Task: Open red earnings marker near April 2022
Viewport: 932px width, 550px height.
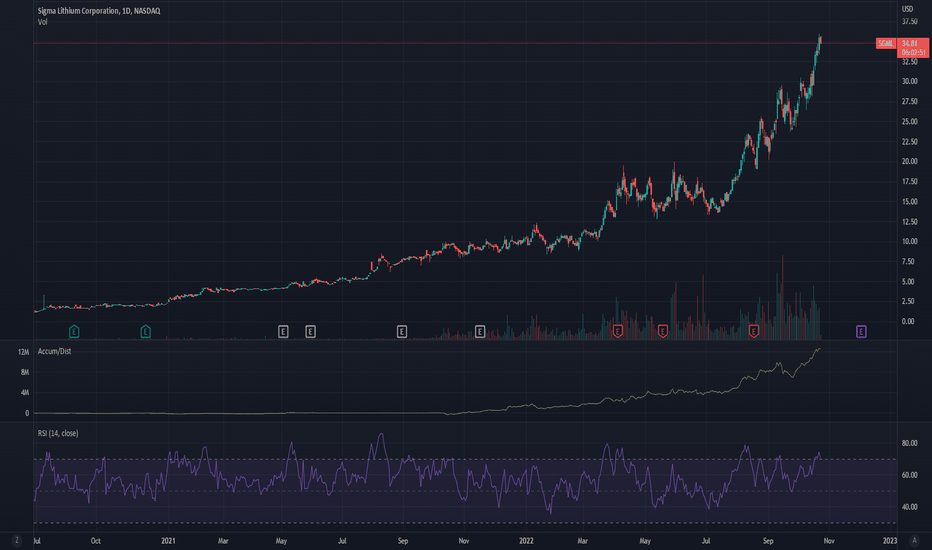Action: click(x=618, y=331)
